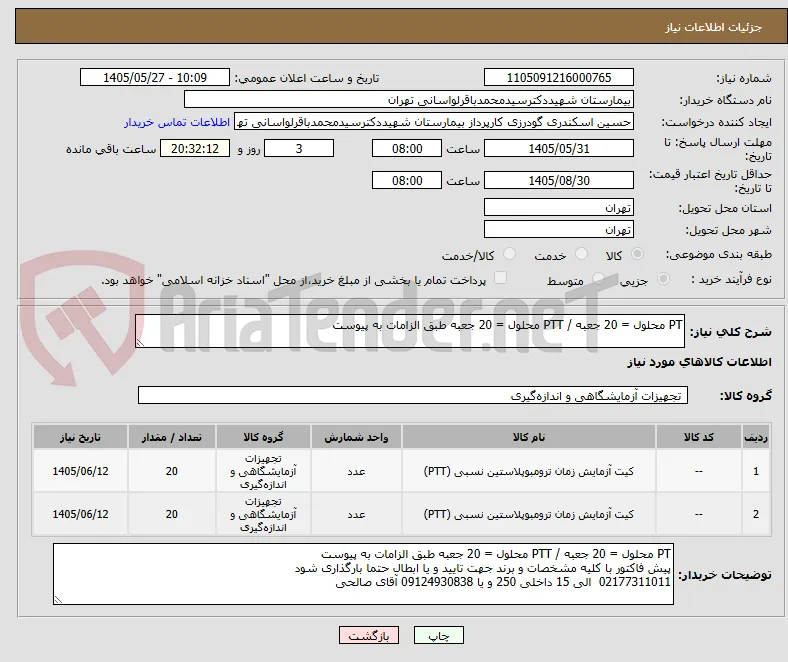The width and height of the screenshot is (788, 662).
Task: Click row 1 need date 1405/06/12
Action: tap(80, 471)
